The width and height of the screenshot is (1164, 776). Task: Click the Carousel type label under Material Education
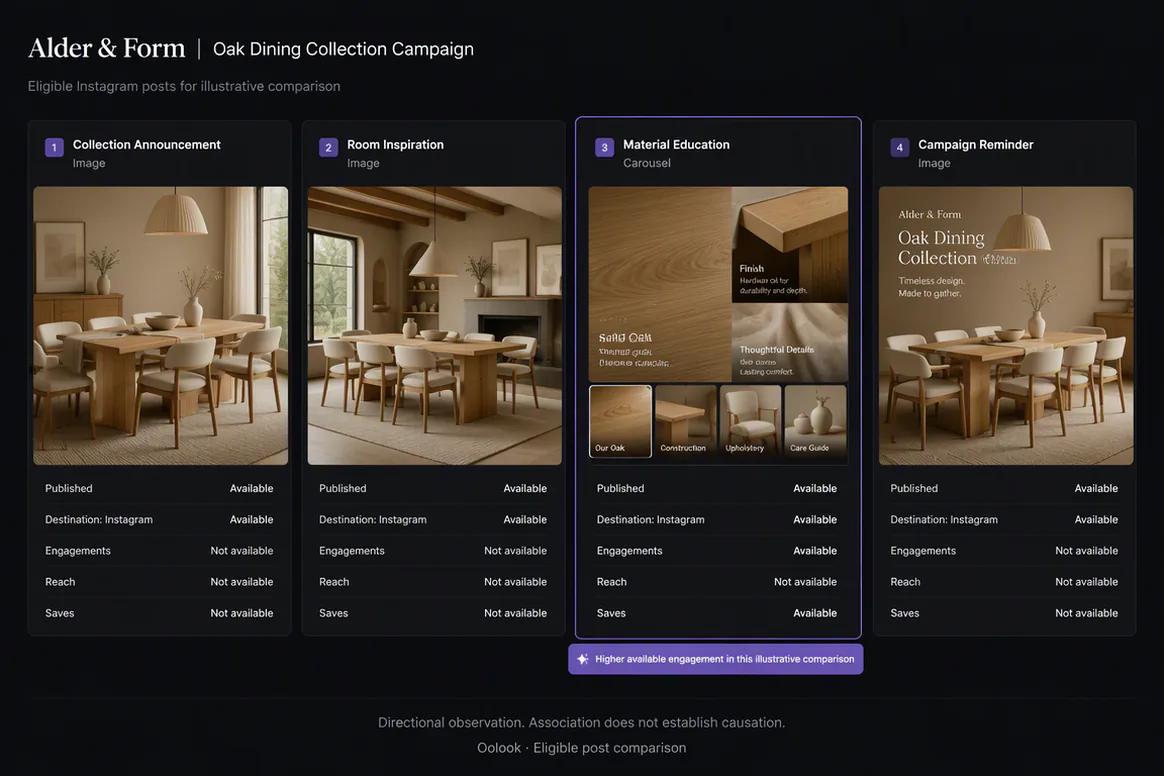tap(647, 163)
